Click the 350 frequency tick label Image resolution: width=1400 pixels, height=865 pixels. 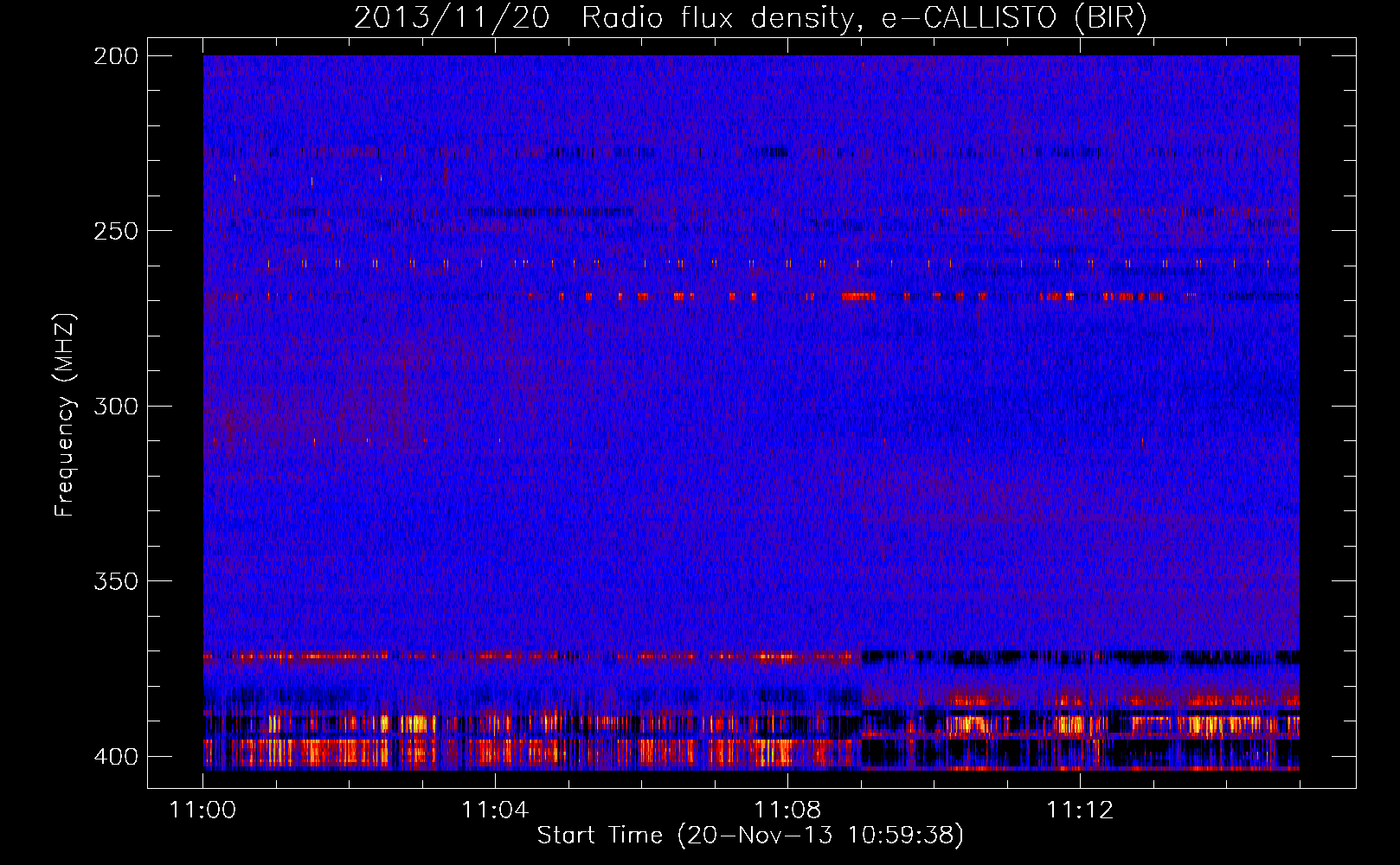(x=116, y=580)
